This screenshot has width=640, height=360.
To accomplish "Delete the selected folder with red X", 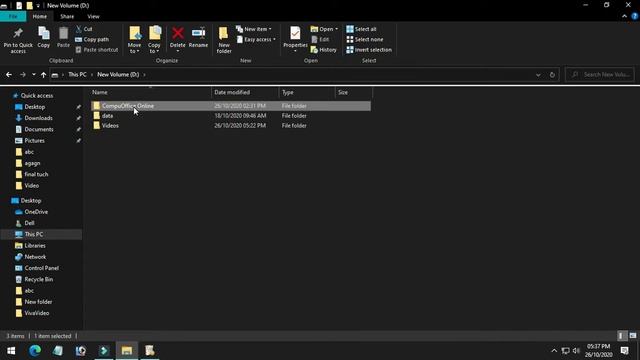I will pos(178,39).
